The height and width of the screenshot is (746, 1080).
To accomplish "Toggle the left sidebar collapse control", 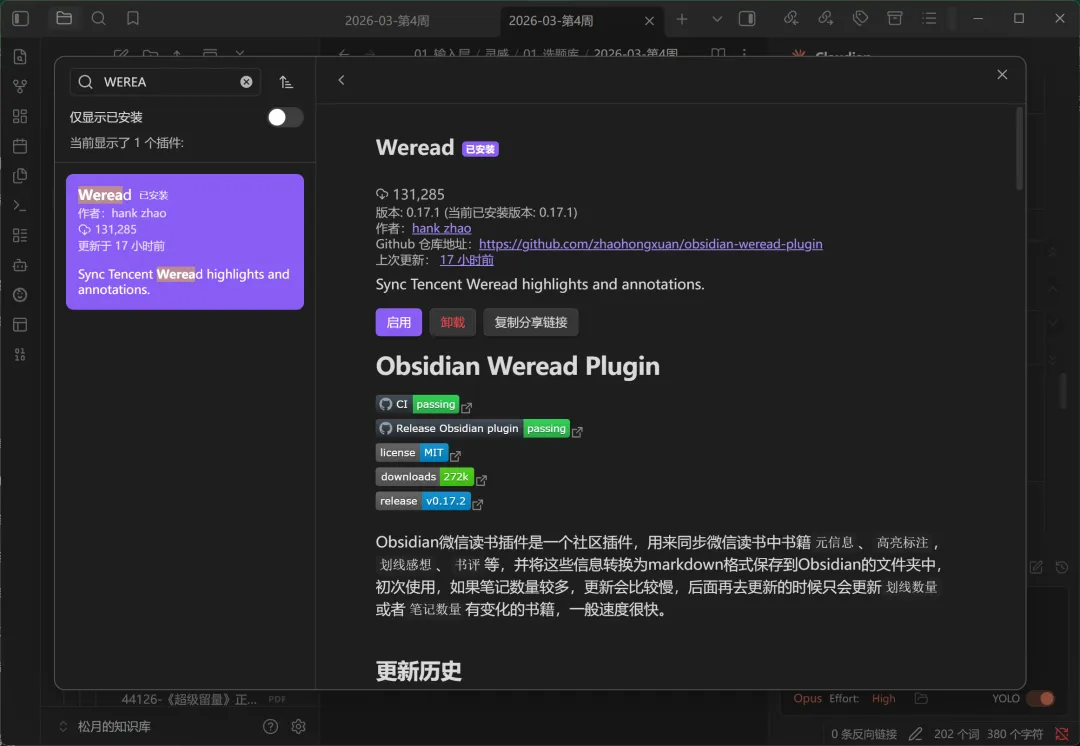I will point(20,18).
